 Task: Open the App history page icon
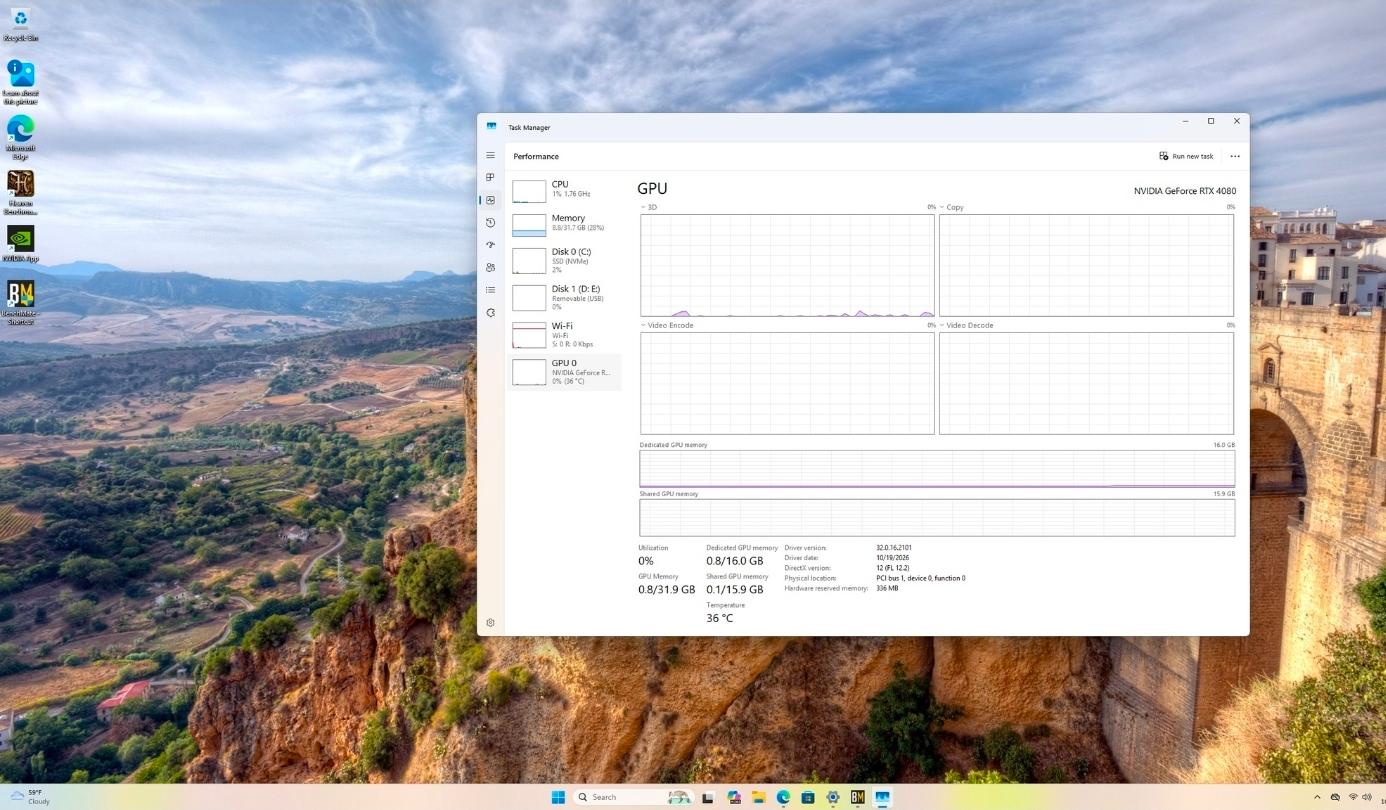coord(490,222)
